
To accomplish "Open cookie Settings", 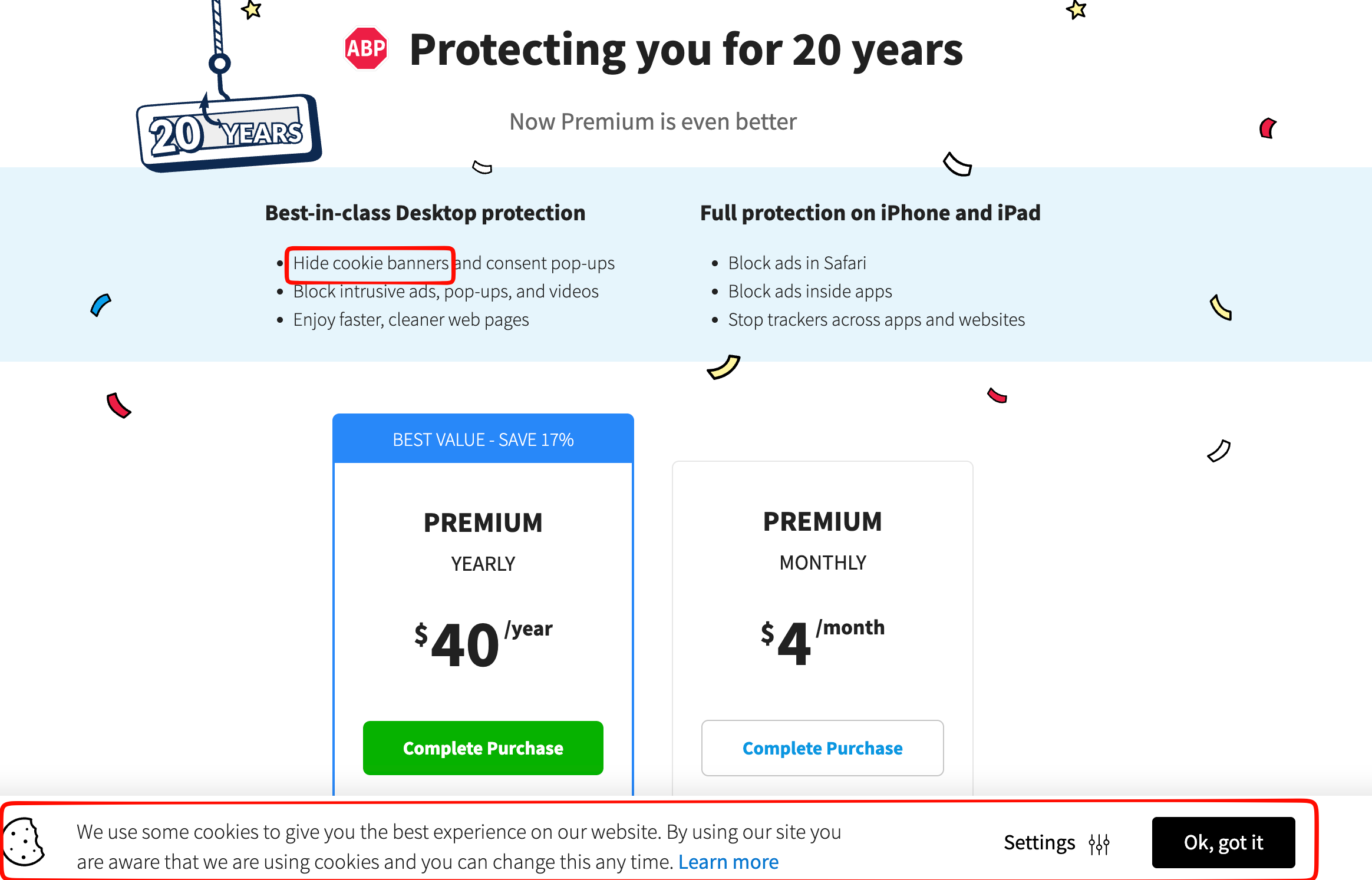I will (x=1040, y=842).
